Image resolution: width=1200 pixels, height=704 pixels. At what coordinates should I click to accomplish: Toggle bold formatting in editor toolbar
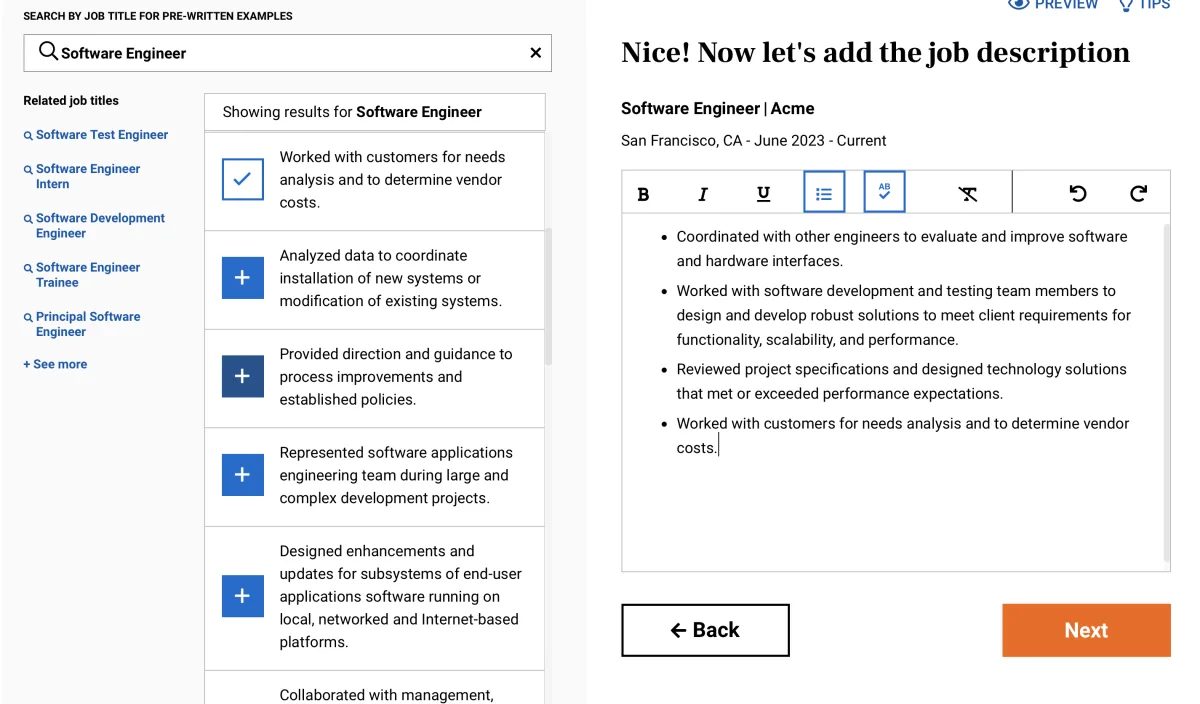pyautogui.click(x=643, y=194)
